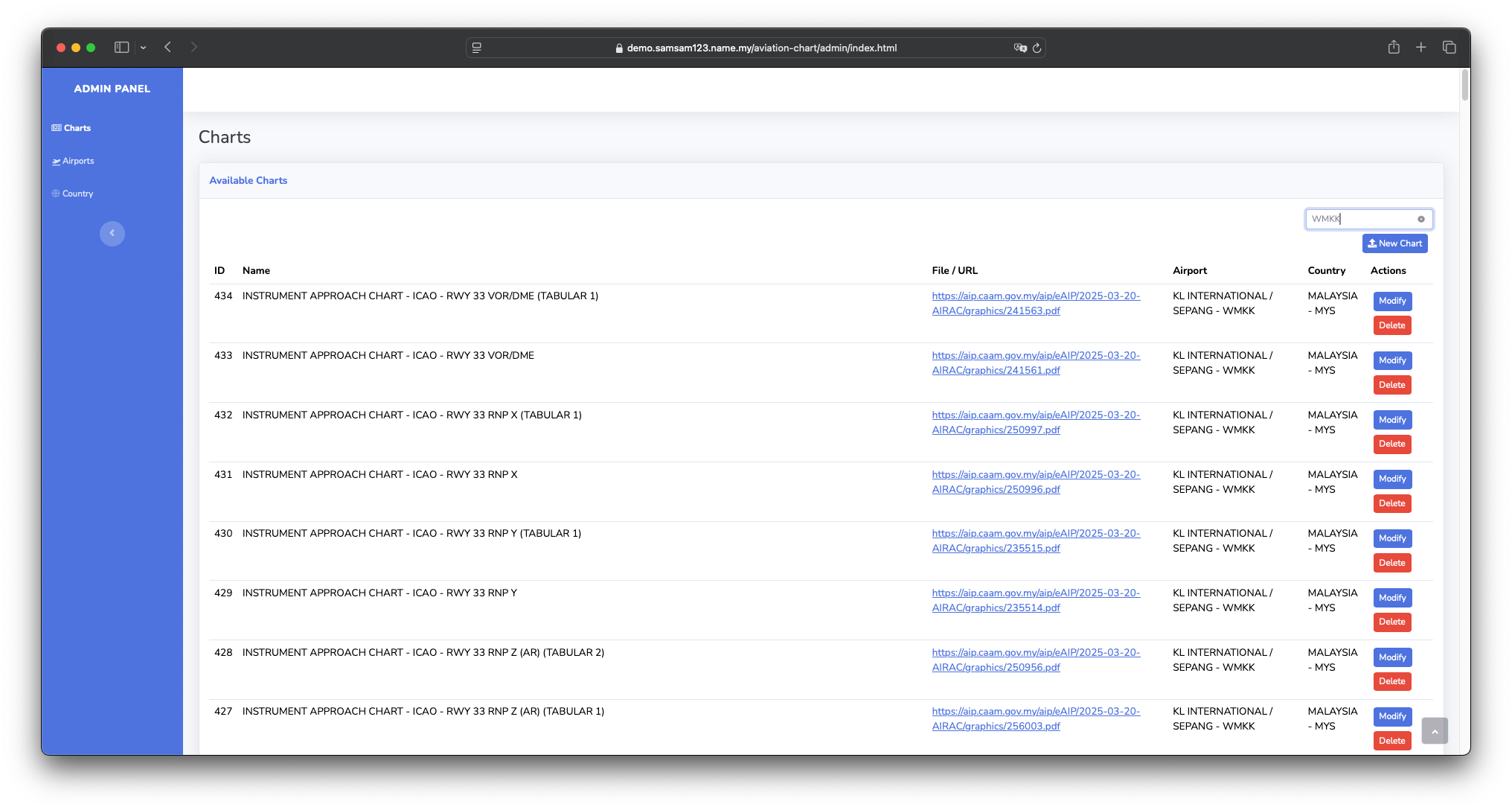Click the Safari address bar URL

tap(761, 48)
